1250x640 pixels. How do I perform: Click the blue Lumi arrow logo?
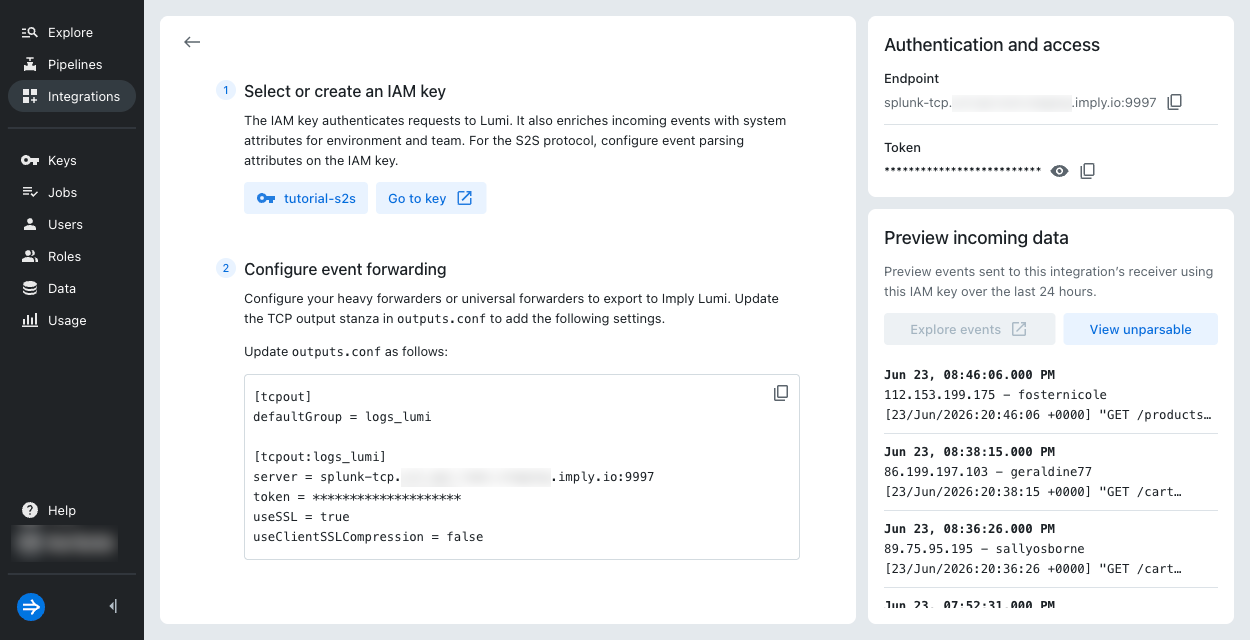point(31,606)
